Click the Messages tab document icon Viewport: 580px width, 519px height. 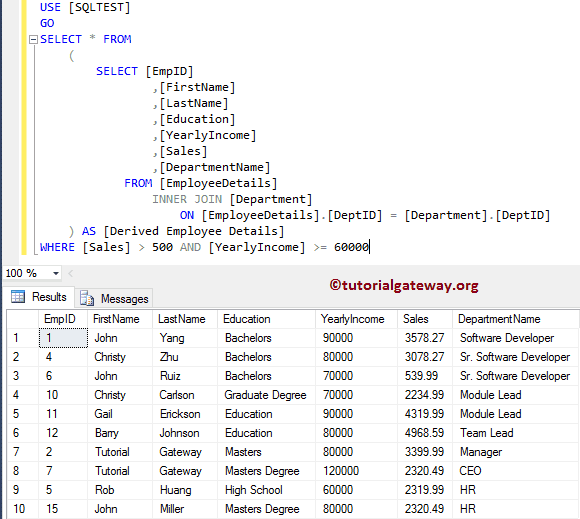pos(87,298)
